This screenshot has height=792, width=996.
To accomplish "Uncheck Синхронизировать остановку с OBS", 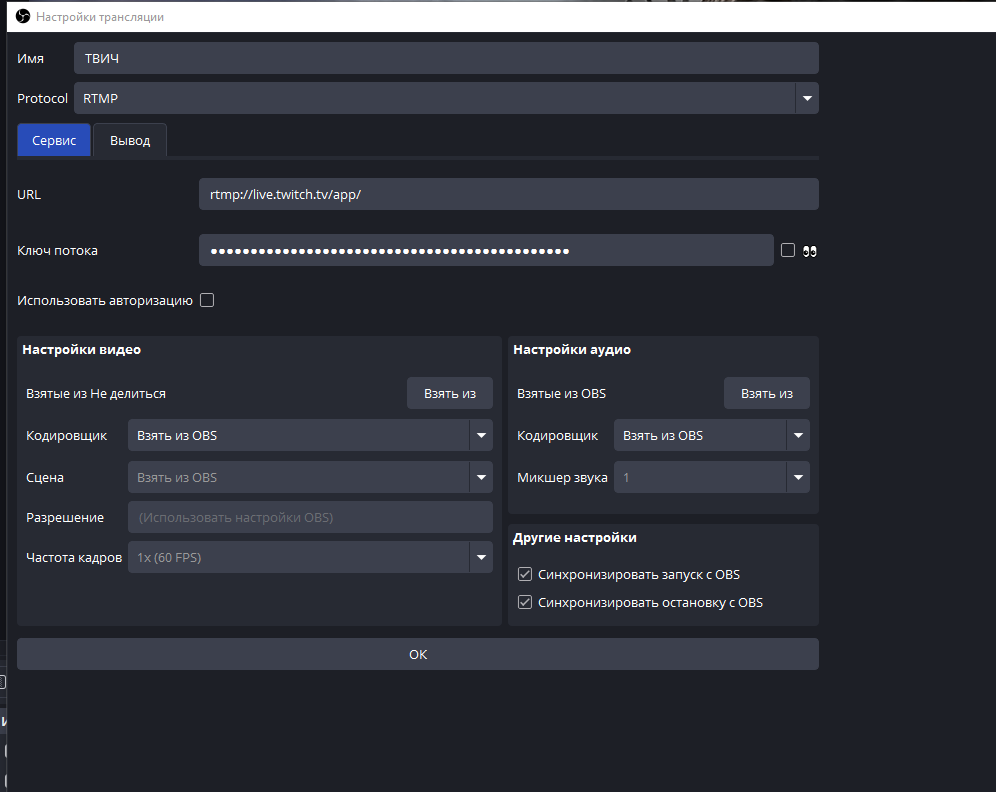I will pos(525,602).
